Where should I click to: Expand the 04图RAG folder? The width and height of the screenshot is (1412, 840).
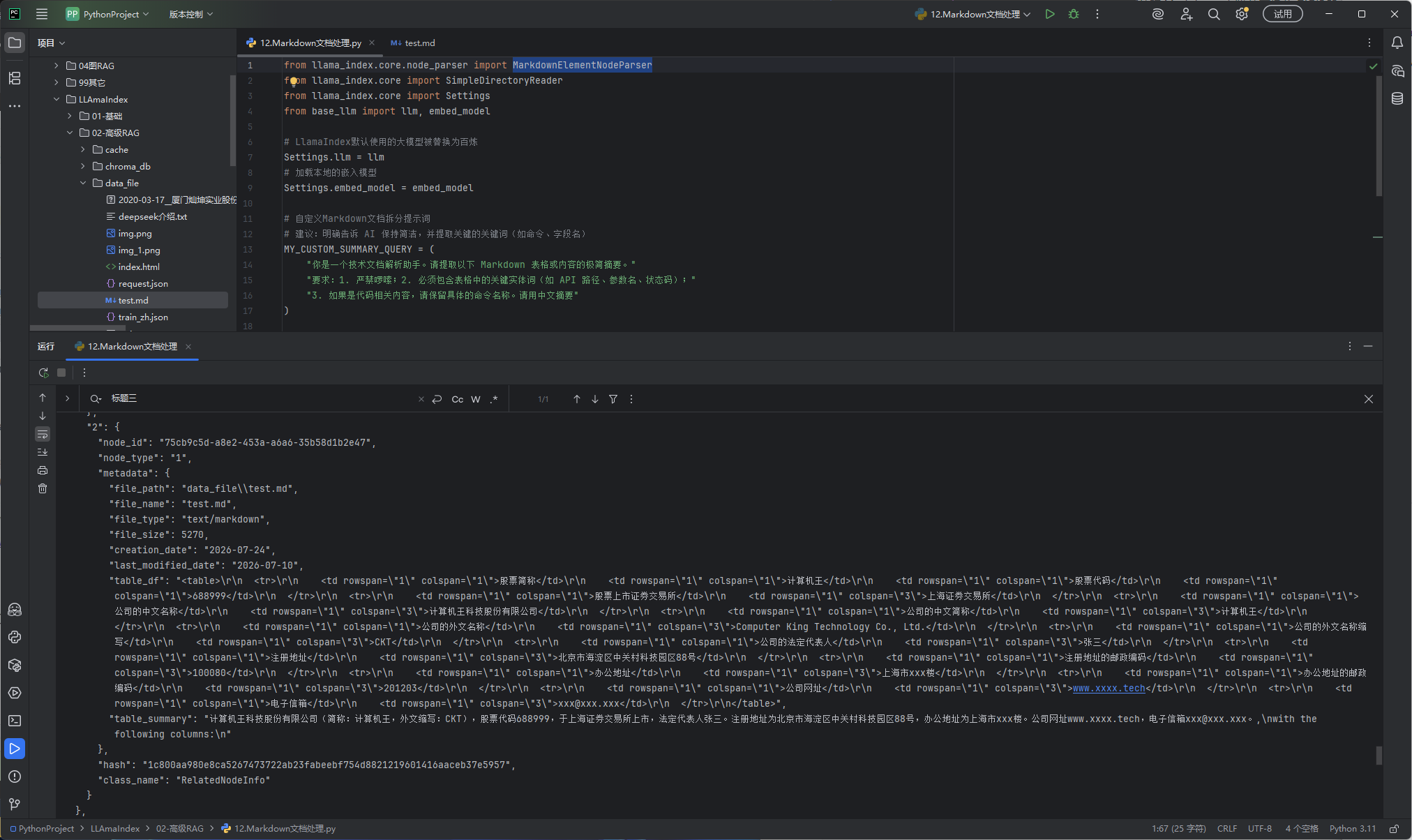click(57, 66)
